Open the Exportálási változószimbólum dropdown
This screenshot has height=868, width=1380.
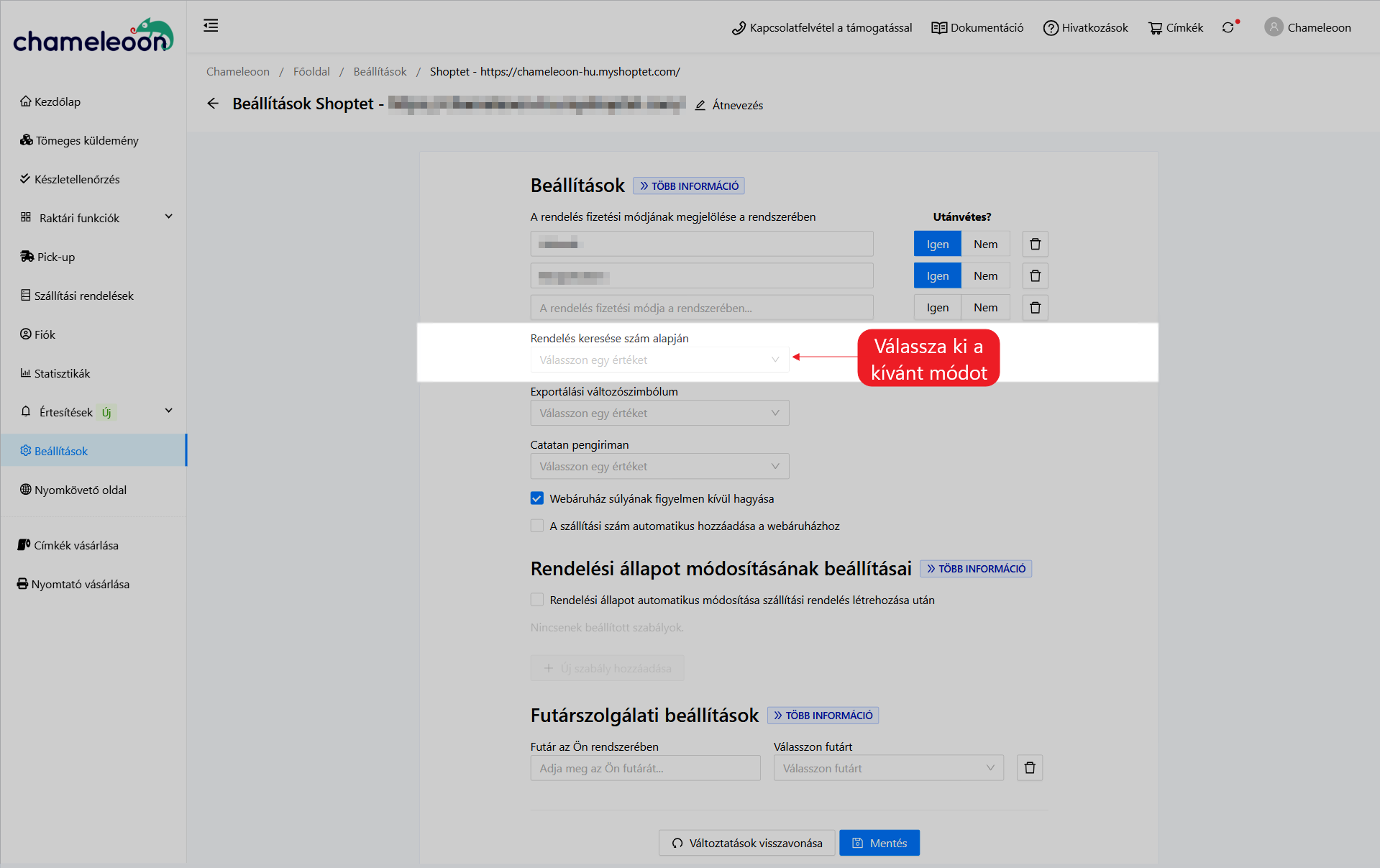click(659, 414)
